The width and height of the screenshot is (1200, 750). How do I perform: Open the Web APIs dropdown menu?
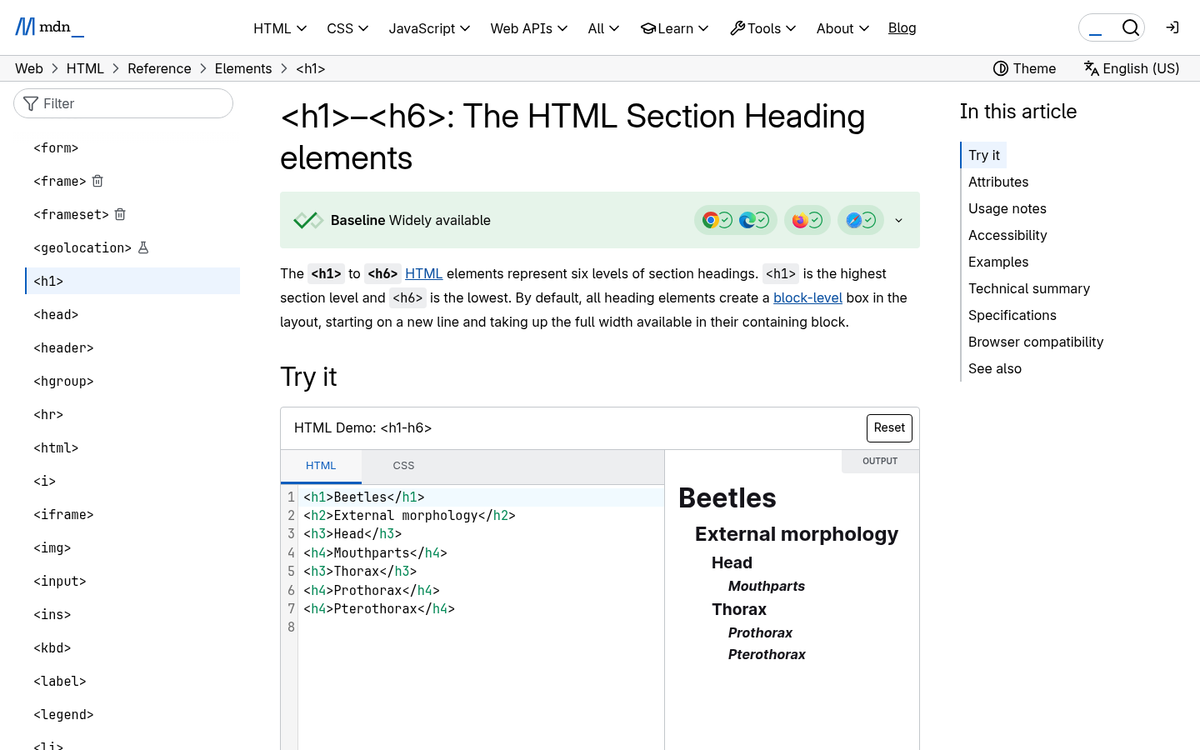click(x=528, y=28)
